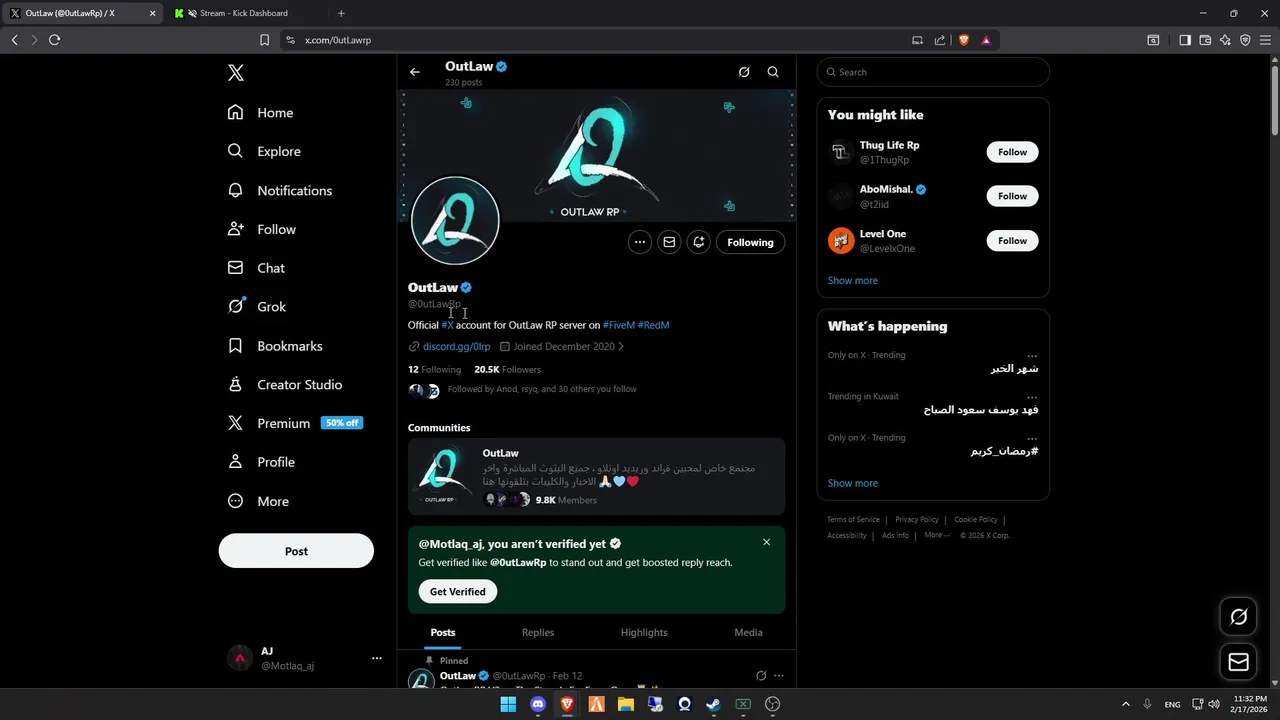This screenshot has height=720, width=1280.
Task: Bookmark this page from the address bar
Action: pos(264,40)
